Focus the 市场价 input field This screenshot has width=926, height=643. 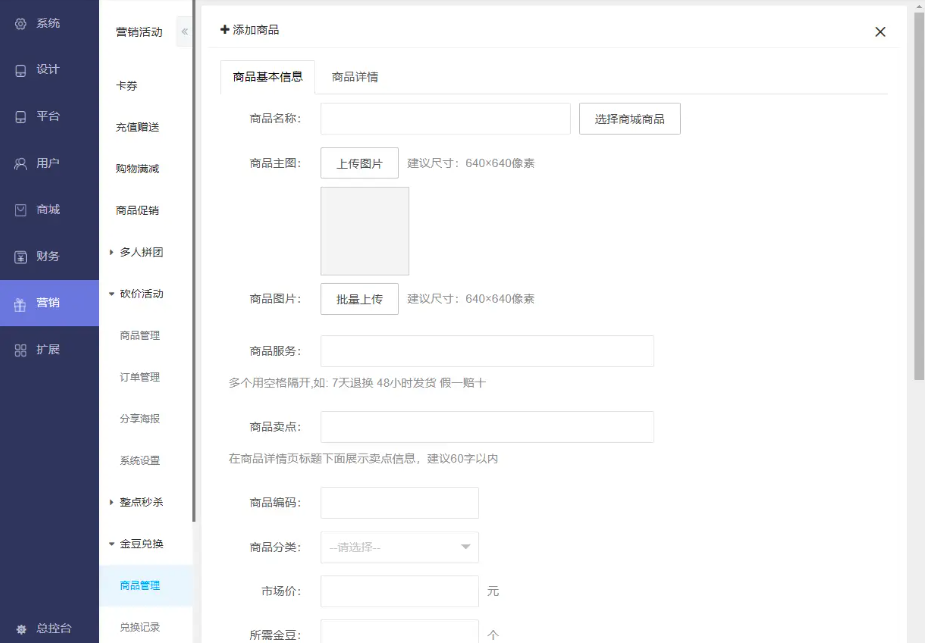399,591
